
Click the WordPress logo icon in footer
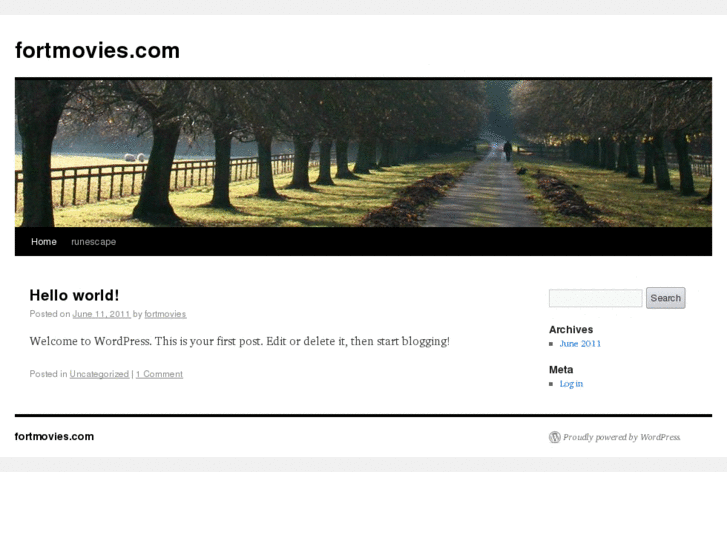555,437
